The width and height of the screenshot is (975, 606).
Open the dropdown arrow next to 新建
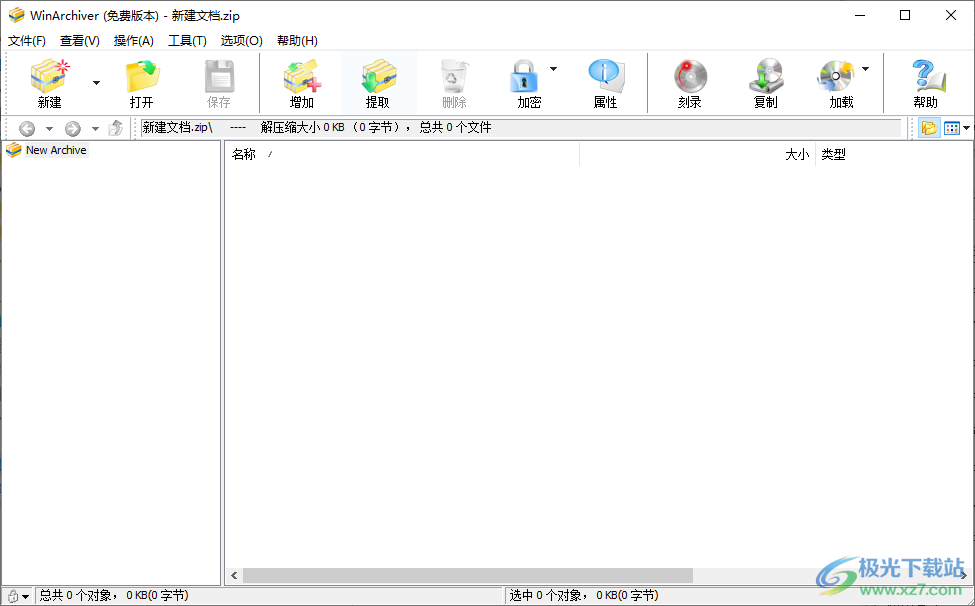96,83
